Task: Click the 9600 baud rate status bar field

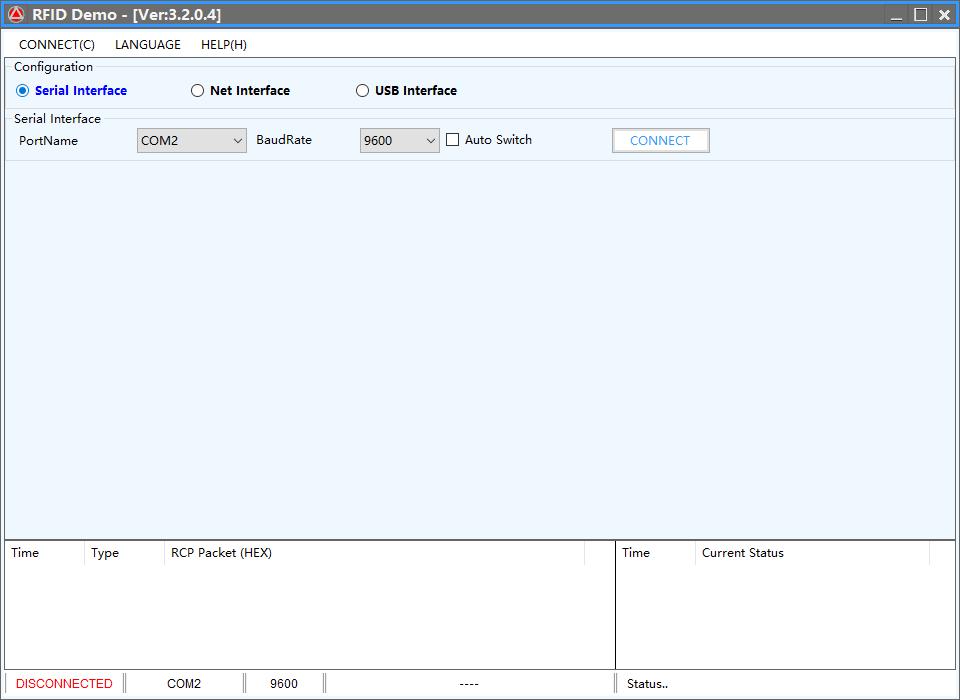Action: point(284,684)
